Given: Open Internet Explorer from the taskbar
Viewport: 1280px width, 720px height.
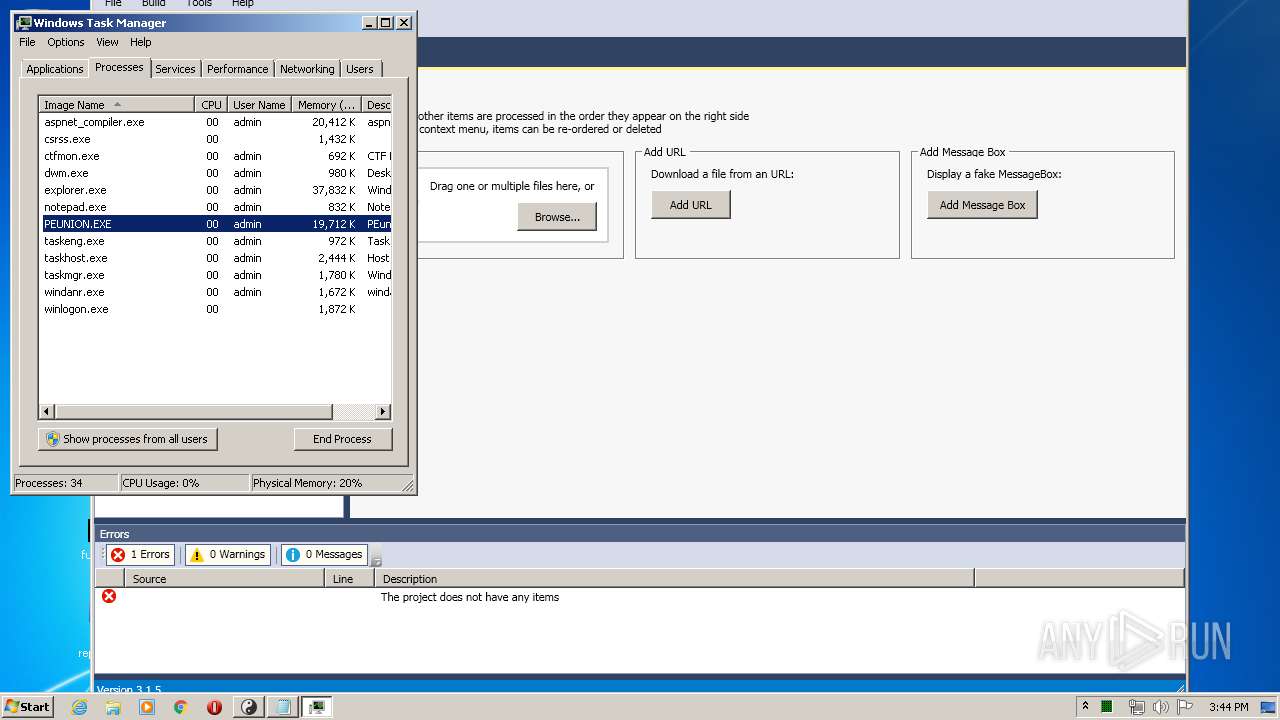Looking at the screenshot, I should click(80, 707).
